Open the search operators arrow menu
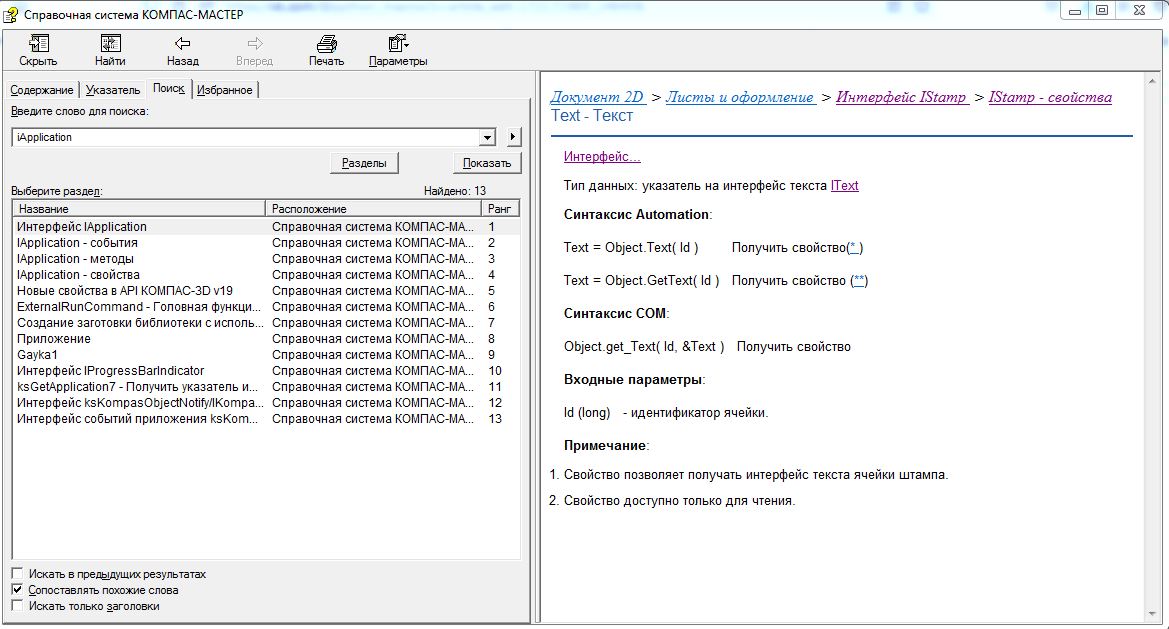 point(513,137)
